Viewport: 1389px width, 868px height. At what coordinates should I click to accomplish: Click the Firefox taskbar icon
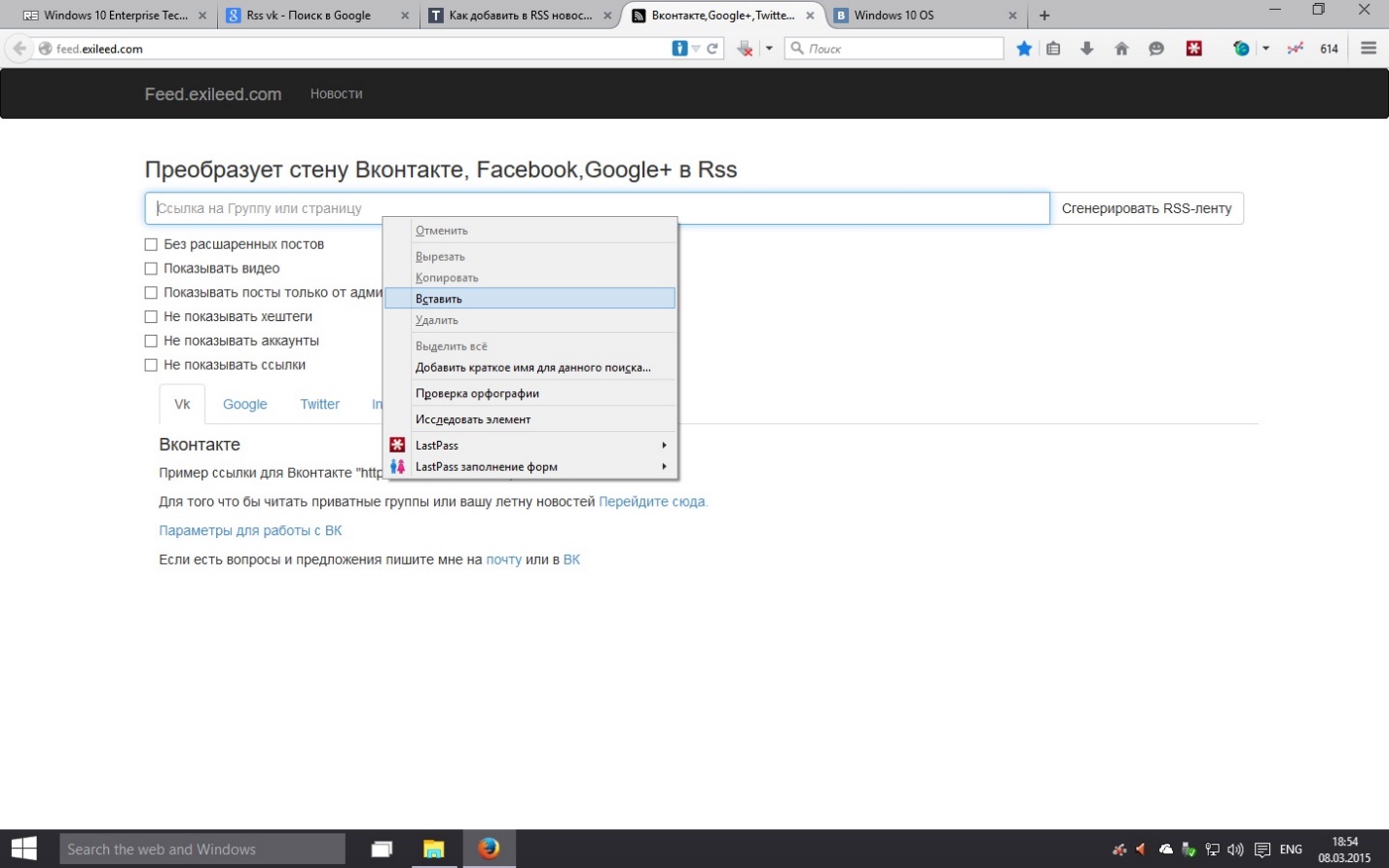coord(489,849)
